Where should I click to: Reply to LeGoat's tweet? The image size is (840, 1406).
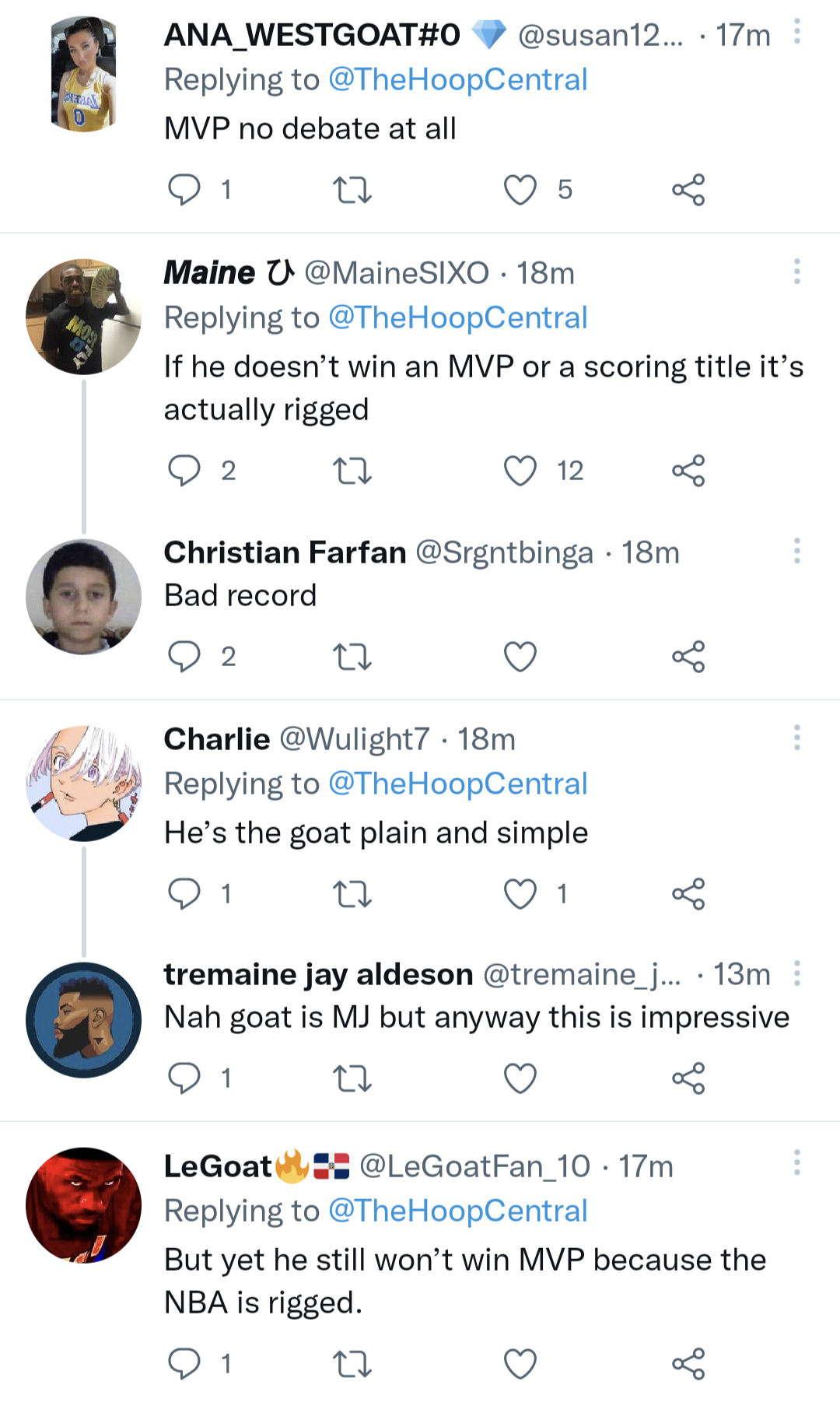(x=184, y=1364)
